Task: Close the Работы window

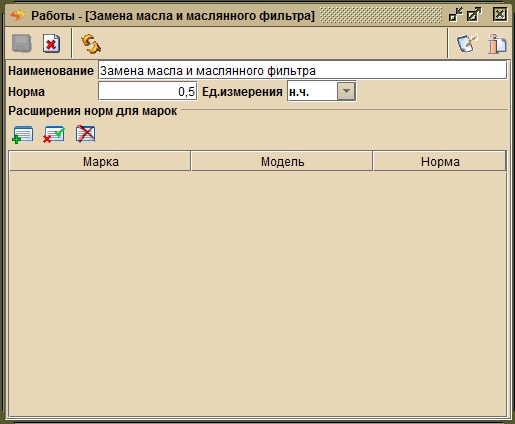Action: tap(499, 15)
